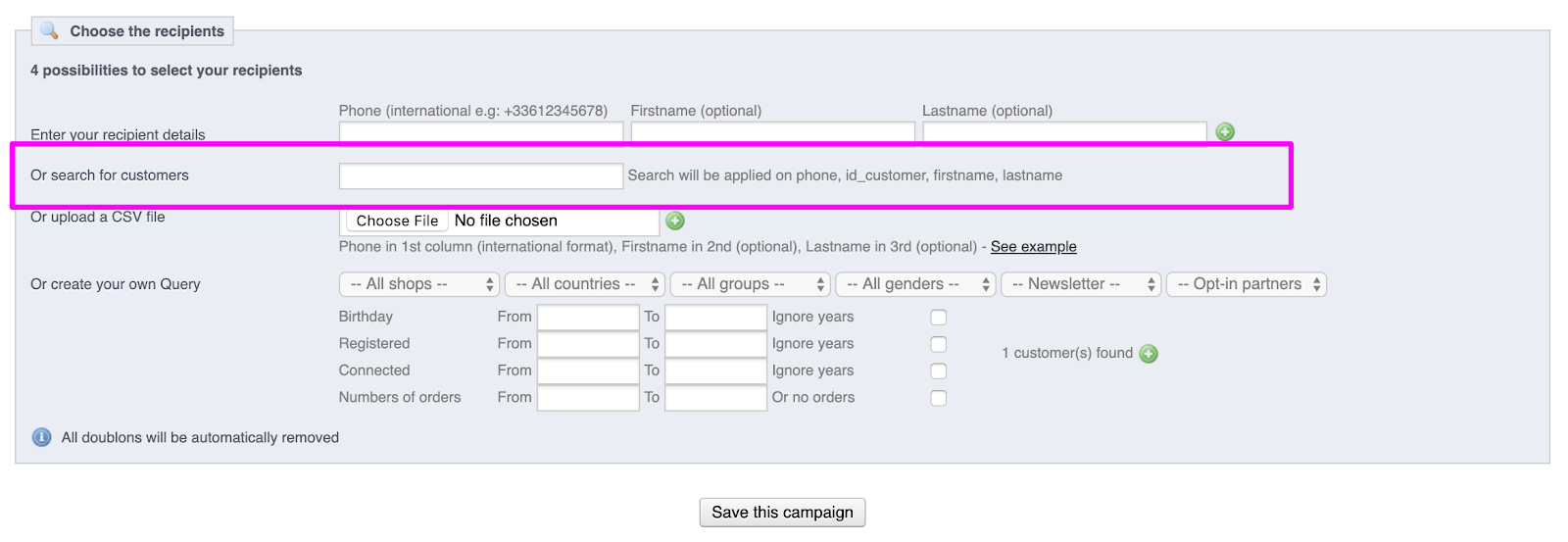Open the Newsletter filter dropdown
1568x542 pixels.
[x=1081, y=284]
